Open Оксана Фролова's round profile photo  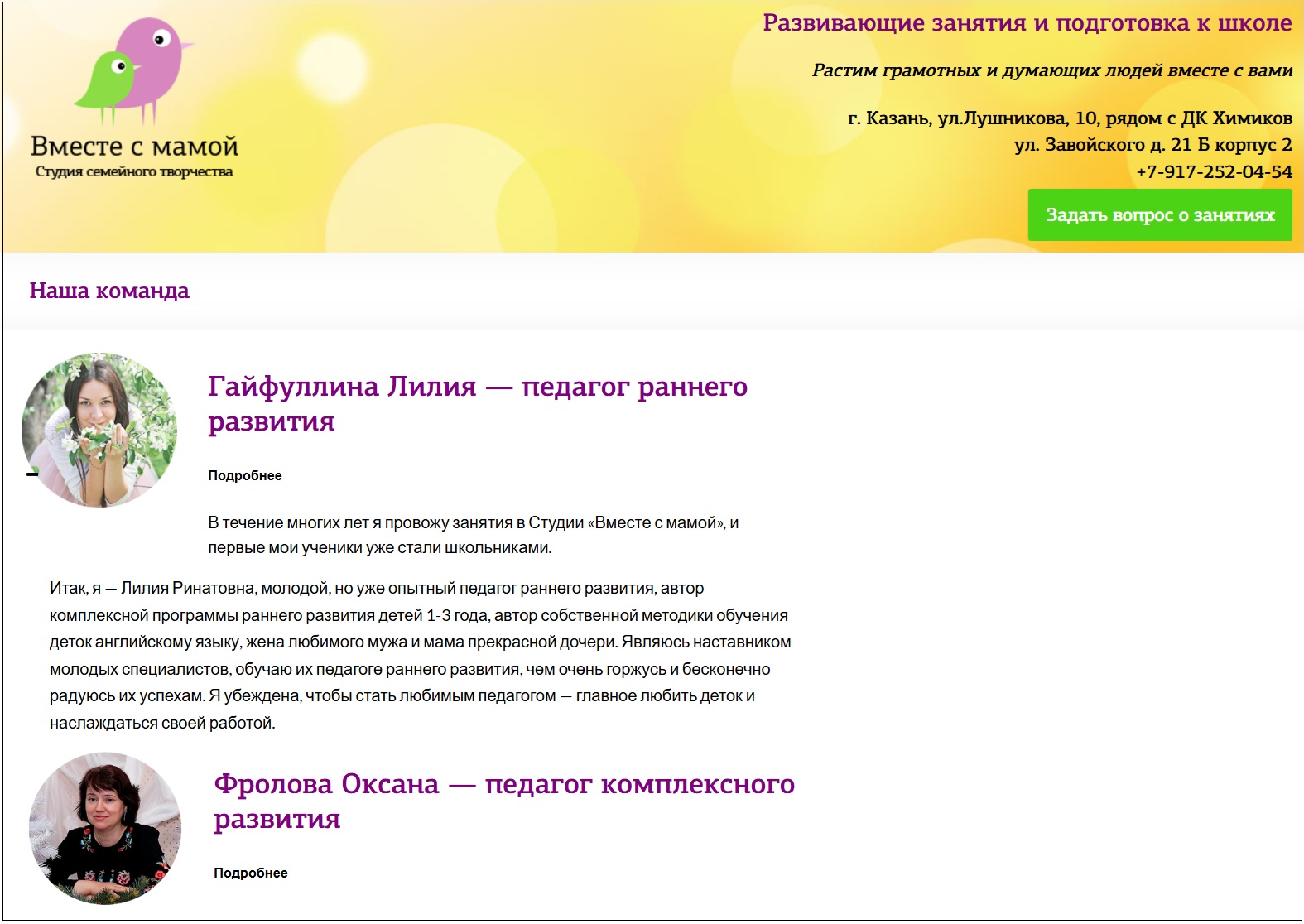105,828
